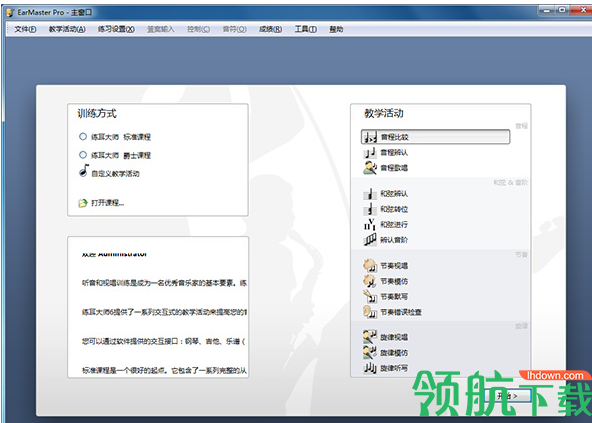Select the 辨认音阶 scale identification icon

(x=370, y=239)
